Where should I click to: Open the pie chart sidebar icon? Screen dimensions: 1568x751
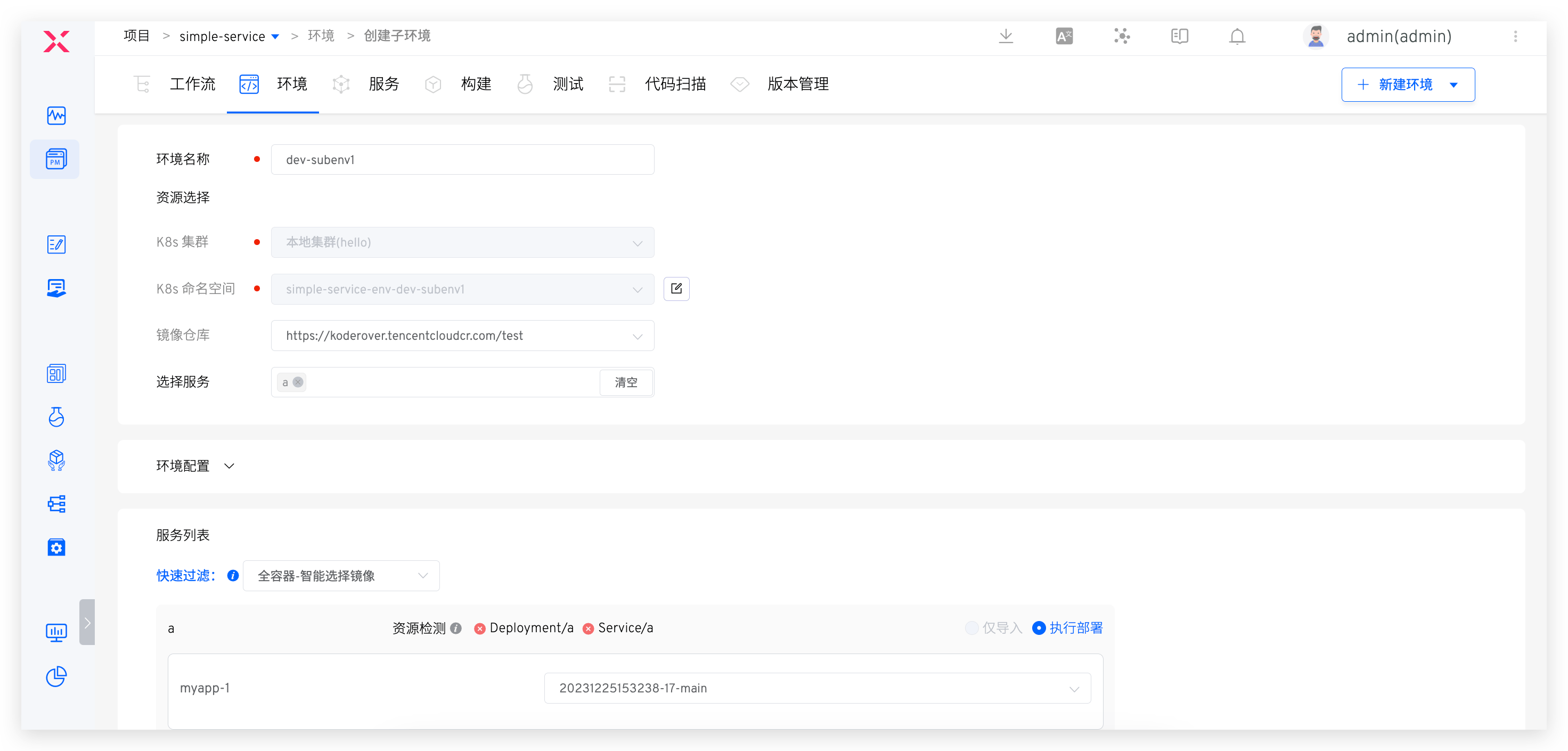(56, 676)
